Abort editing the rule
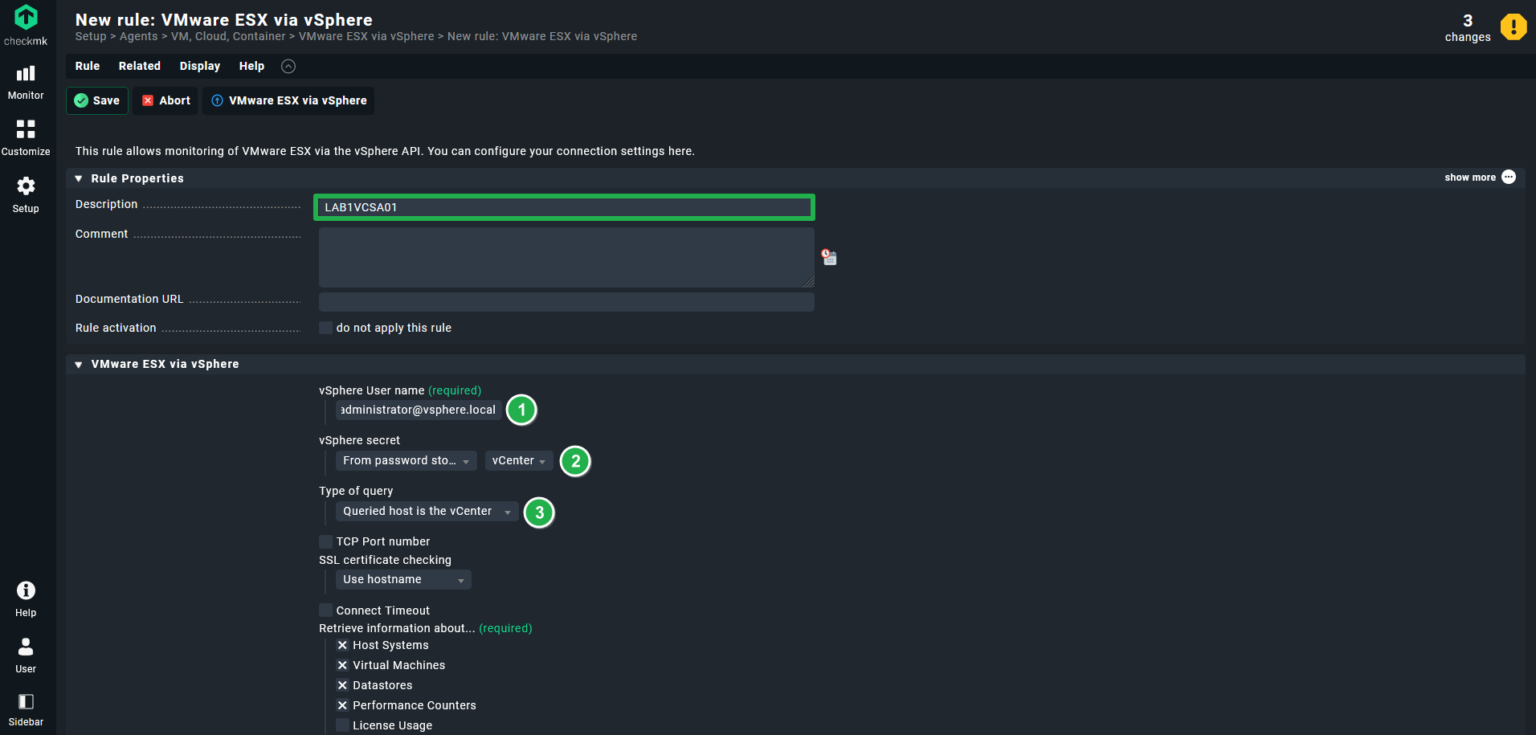This screenshot has height=735, width=1536. coord(164,100)
